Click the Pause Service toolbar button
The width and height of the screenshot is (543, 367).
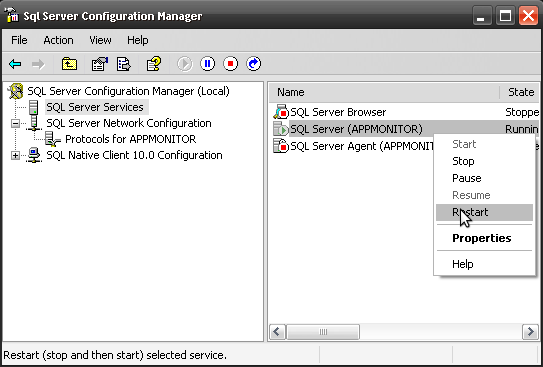[x=207, y=64]
